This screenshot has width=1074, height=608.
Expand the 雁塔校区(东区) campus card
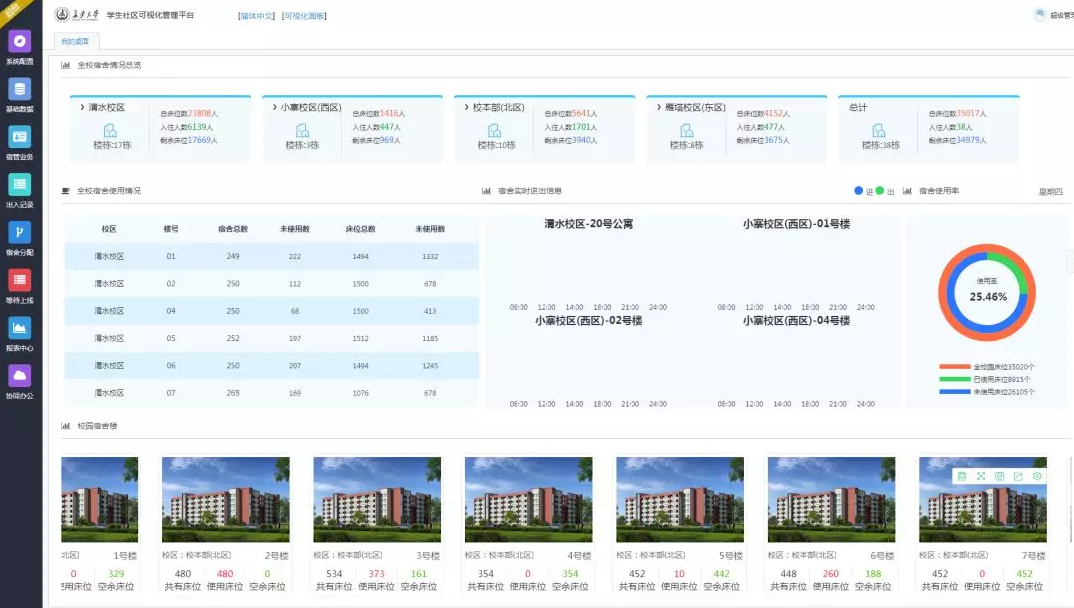(x=658, y=107)
